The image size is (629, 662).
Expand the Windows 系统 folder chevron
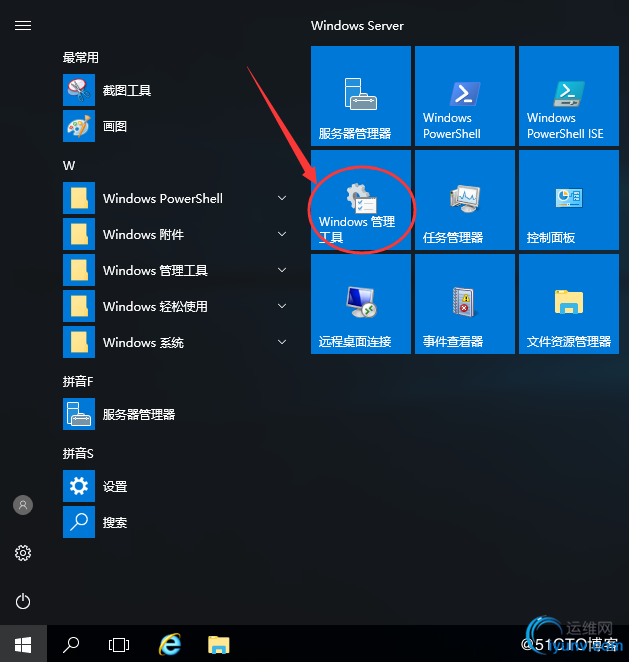(x=282, y=342)
